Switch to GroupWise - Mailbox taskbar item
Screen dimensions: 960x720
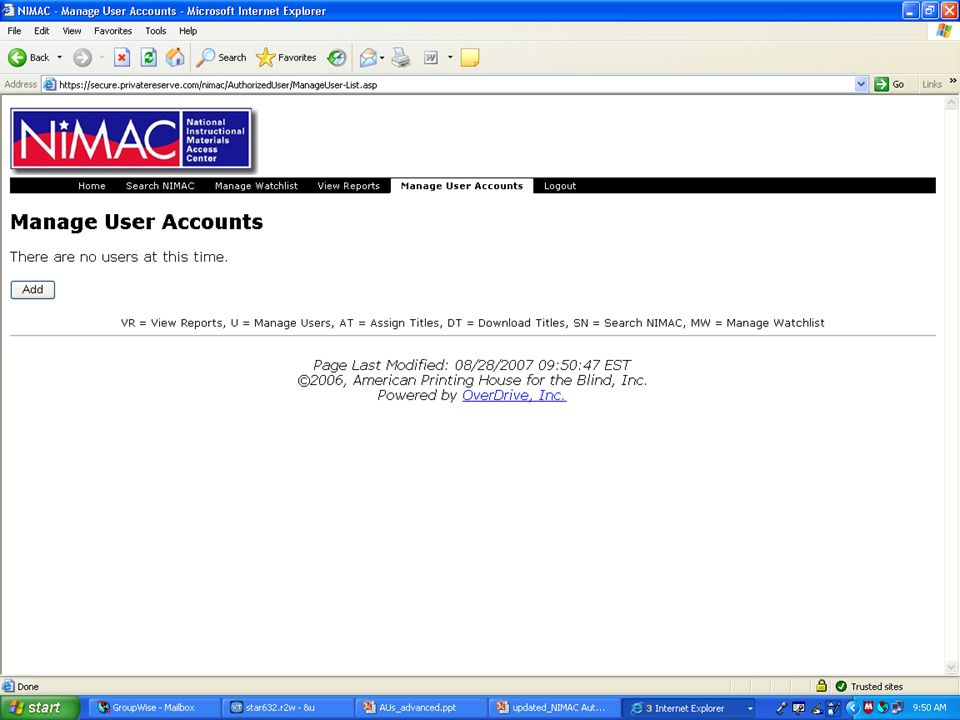tap(152, 708)
